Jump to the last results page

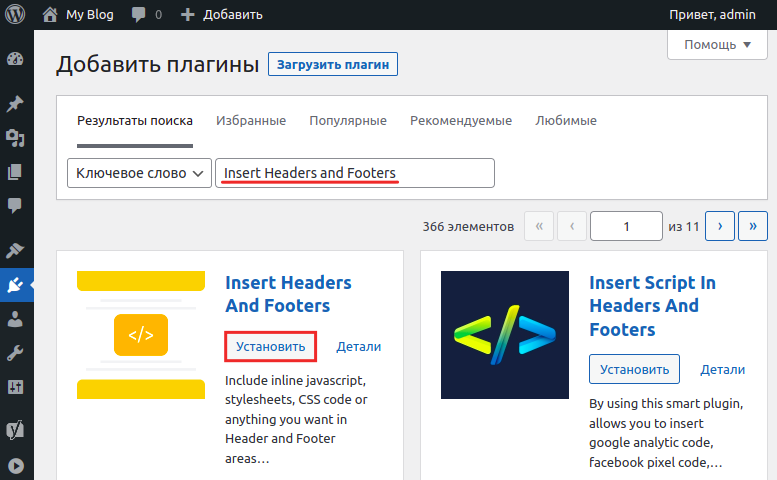(753, 226)
